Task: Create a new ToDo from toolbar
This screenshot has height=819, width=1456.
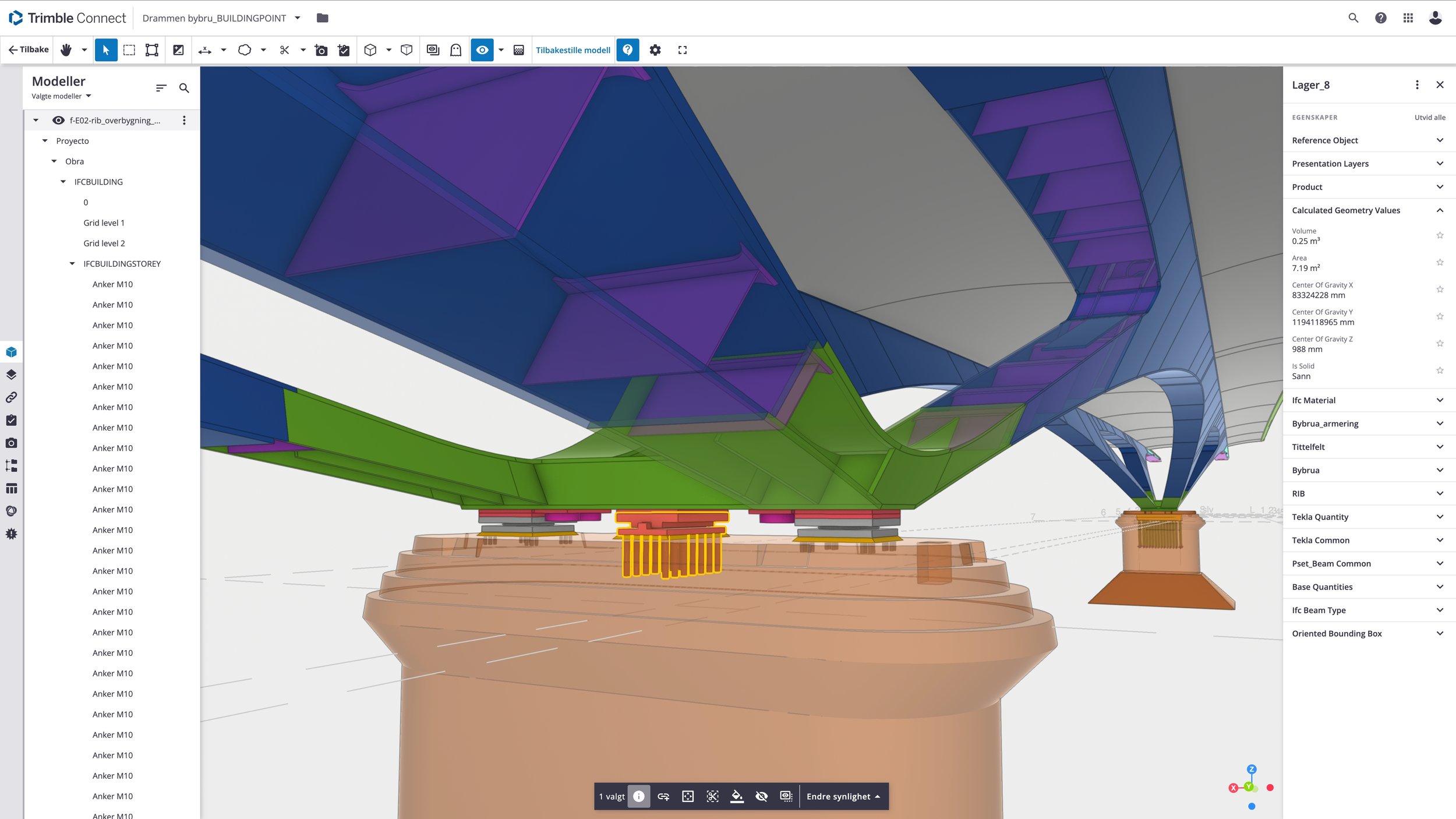Action: [x=344, y=50]
